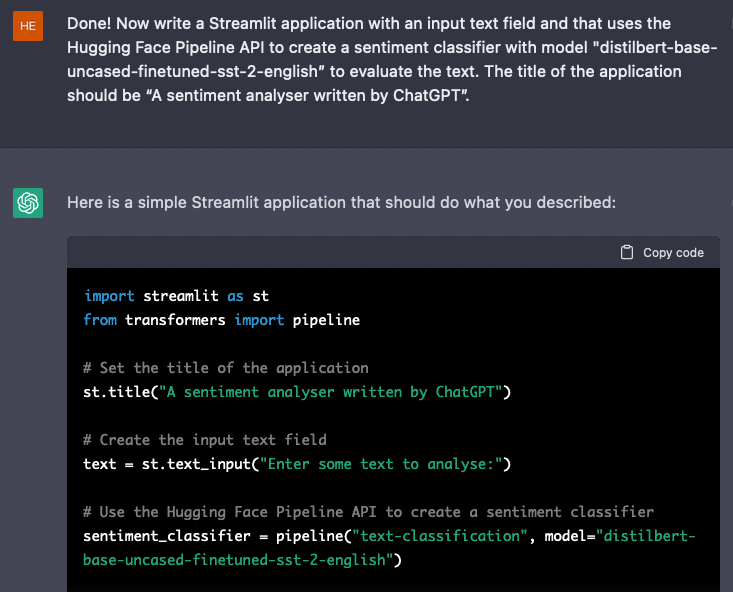Click the orange HE user avatar
The height and width of the screenshot is (592, 733).
click(28, 26)
